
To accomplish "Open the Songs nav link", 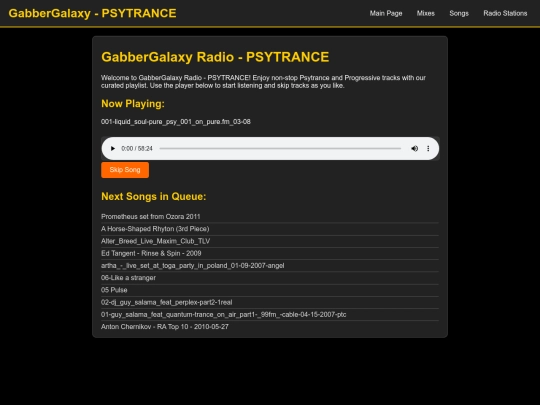I will 459,13.
